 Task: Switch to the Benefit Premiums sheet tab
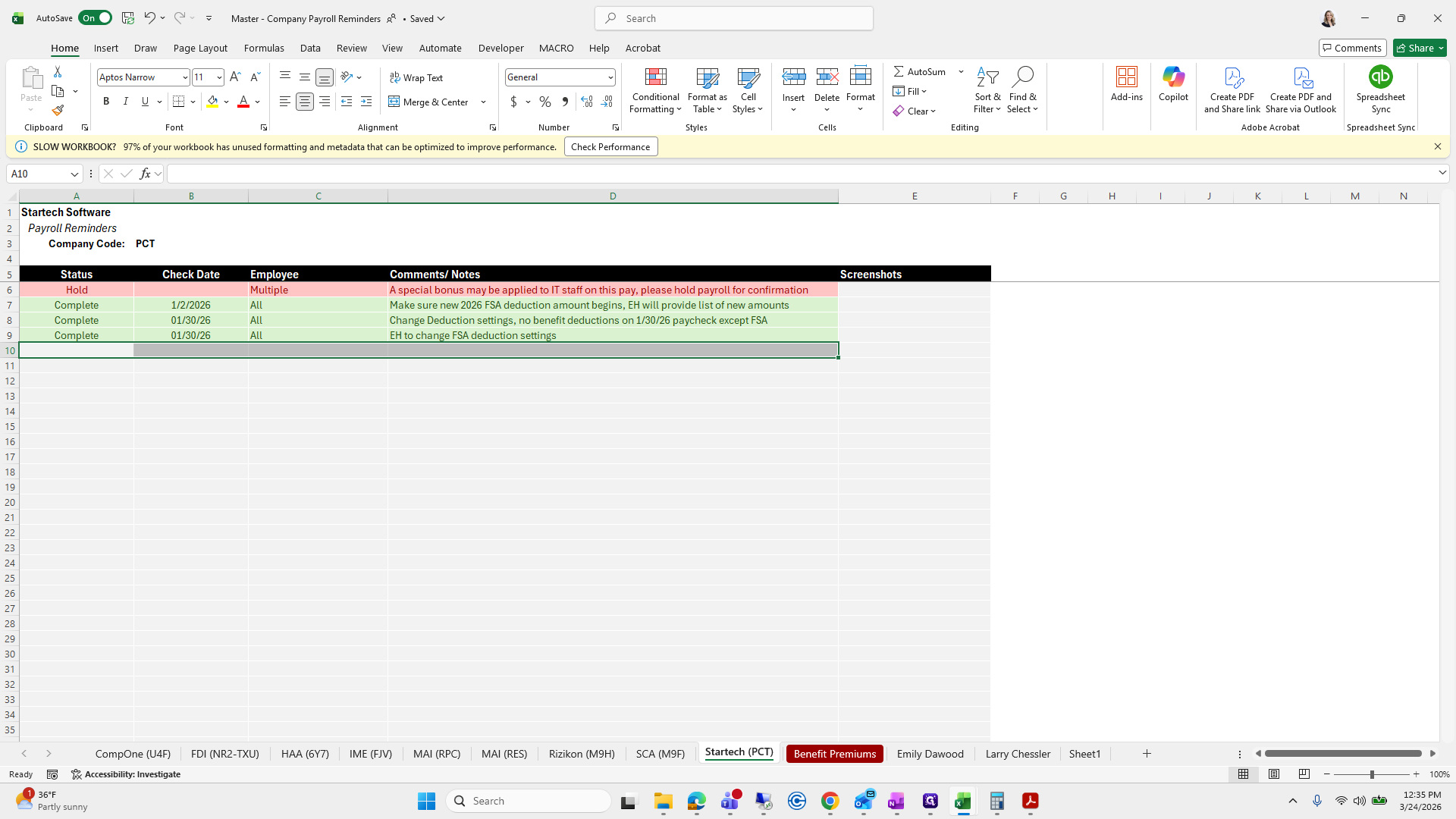pyautogui.click(x=834, y=754)
